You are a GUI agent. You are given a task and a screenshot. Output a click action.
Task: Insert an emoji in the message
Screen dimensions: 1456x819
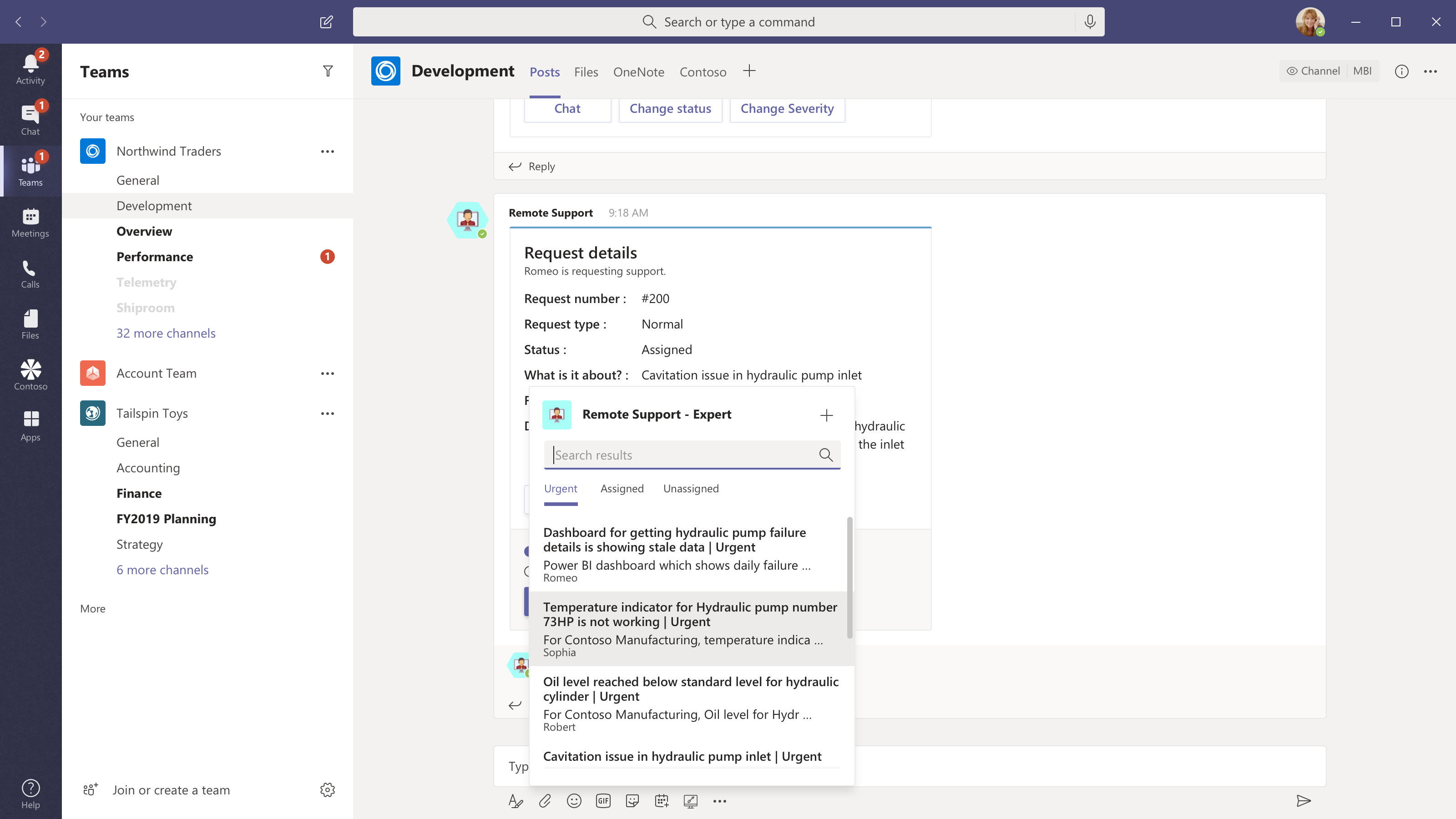click(574, 800)
